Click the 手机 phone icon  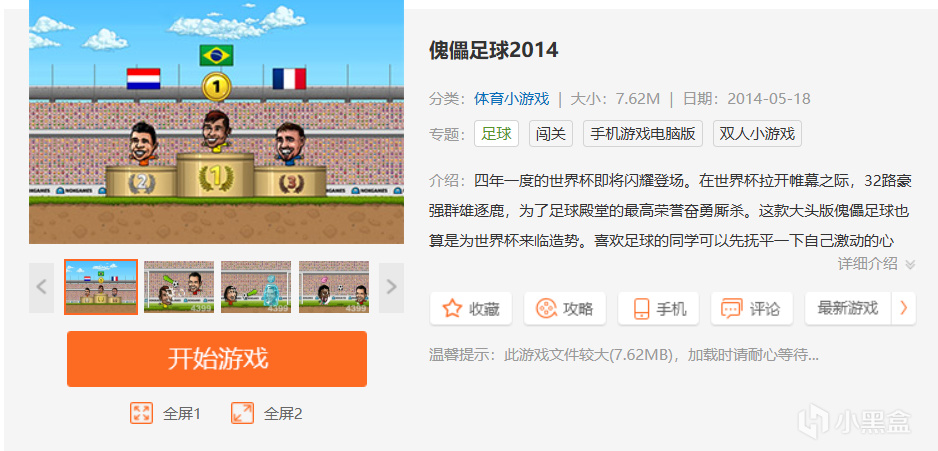[641, 309]
